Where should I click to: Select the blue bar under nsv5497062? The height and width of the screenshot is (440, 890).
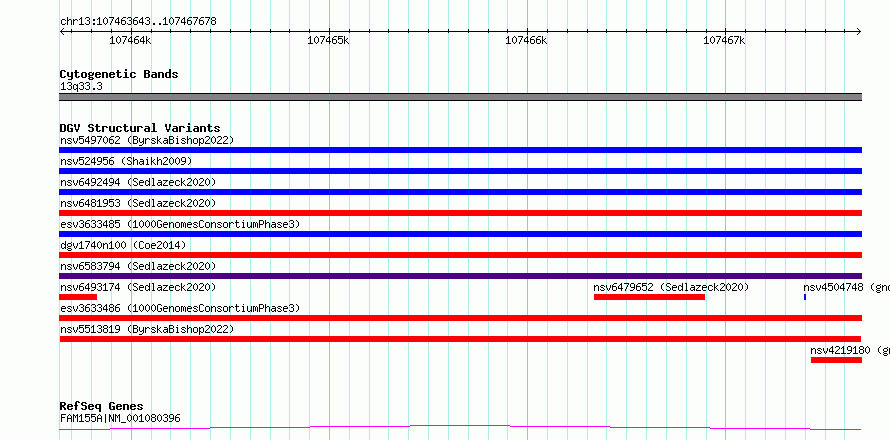coord(460,150)
